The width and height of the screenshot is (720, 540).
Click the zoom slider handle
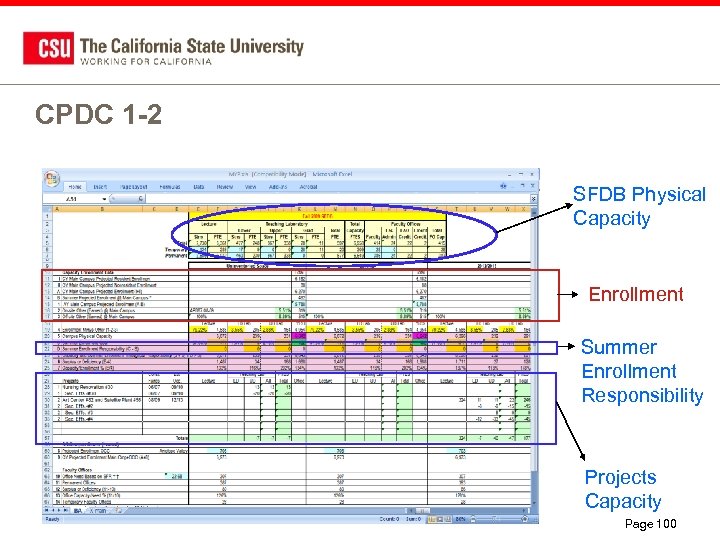point(495,519)
